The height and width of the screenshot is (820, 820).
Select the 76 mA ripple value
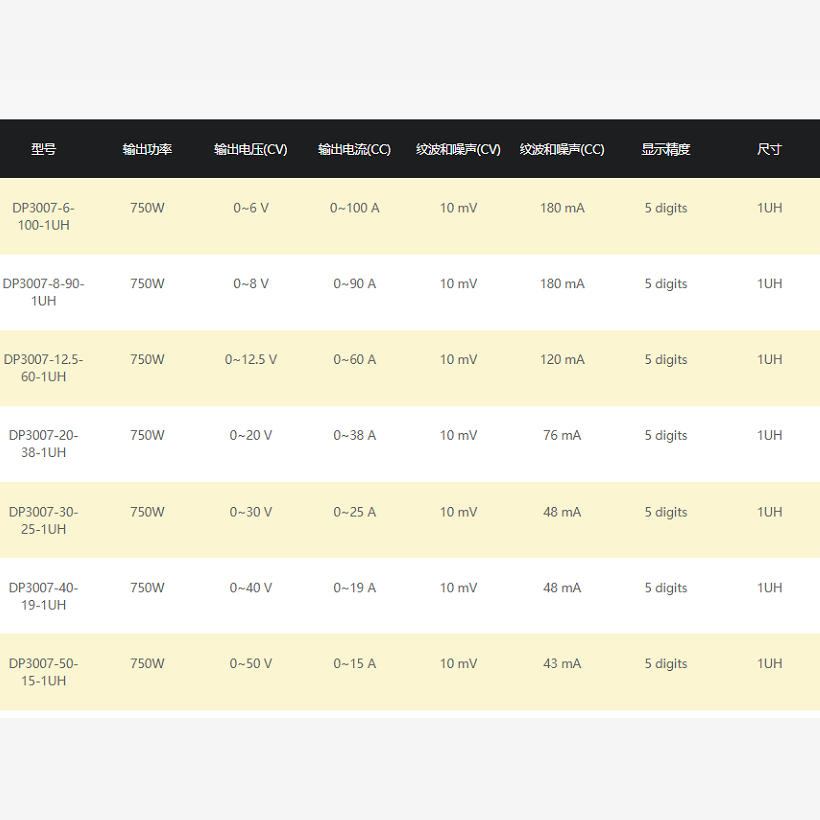562,436
